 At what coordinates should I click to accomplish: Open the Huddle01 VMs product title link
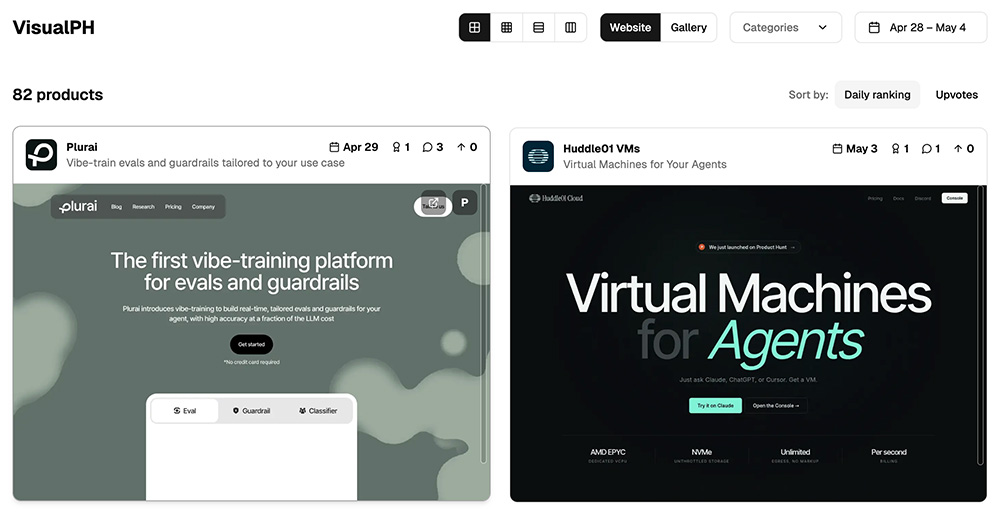pyautogui.click(x=601, y=149)
